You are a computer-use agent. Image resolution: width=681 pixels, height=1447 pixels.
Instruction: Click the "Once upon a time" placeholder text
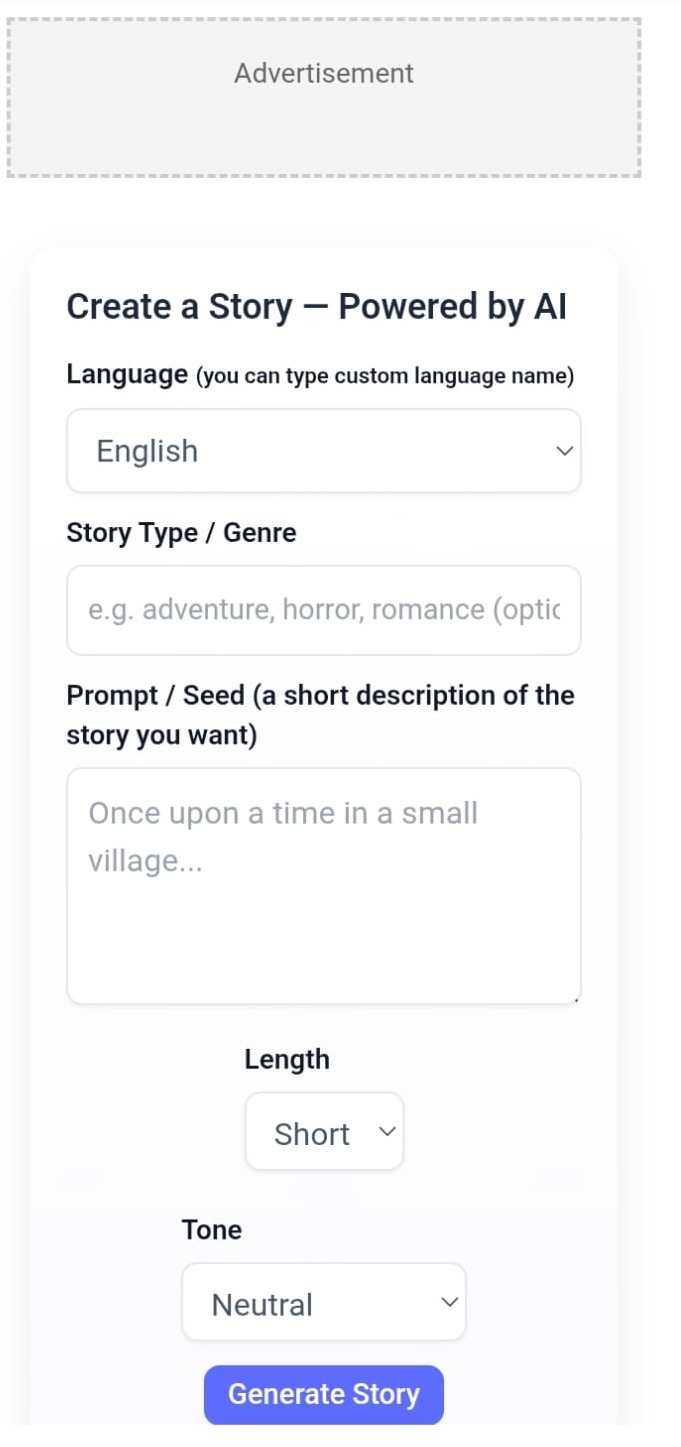click(x=283, y=835)
